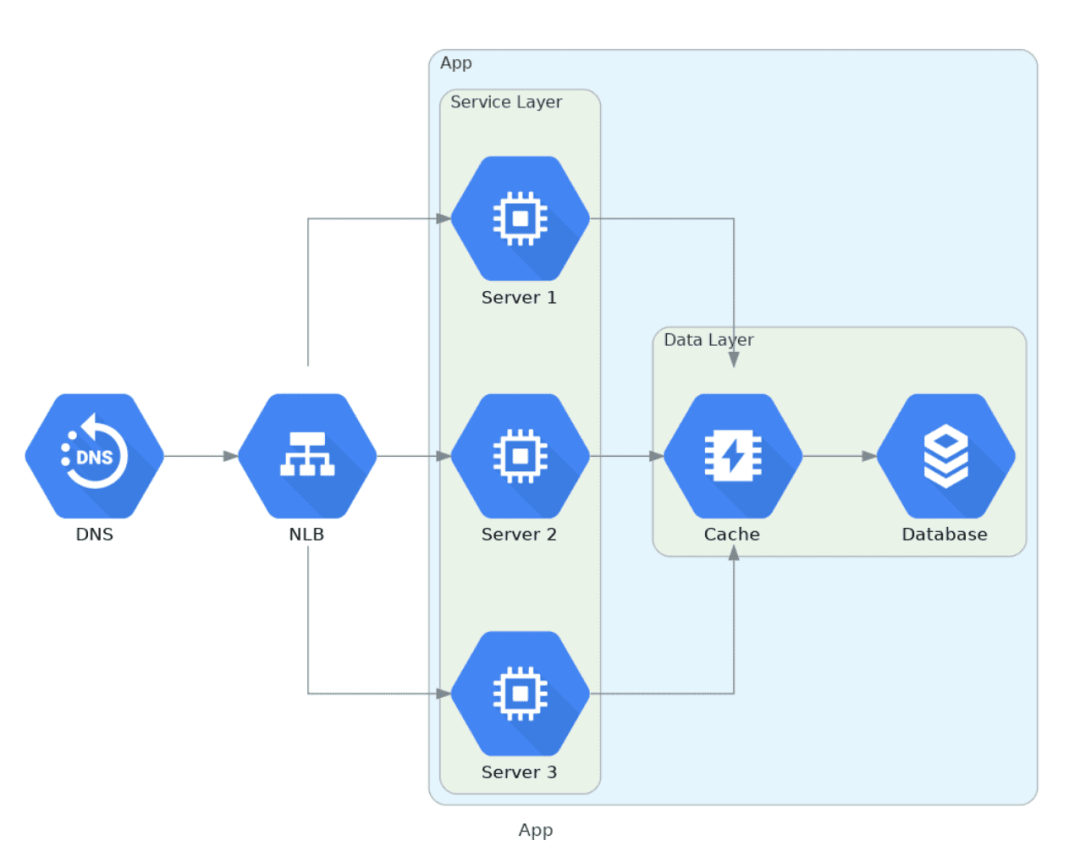Click the Server 3 compute icon
Image resolution: width=1080 pixels, height=851 pixels.
point(520,693)
